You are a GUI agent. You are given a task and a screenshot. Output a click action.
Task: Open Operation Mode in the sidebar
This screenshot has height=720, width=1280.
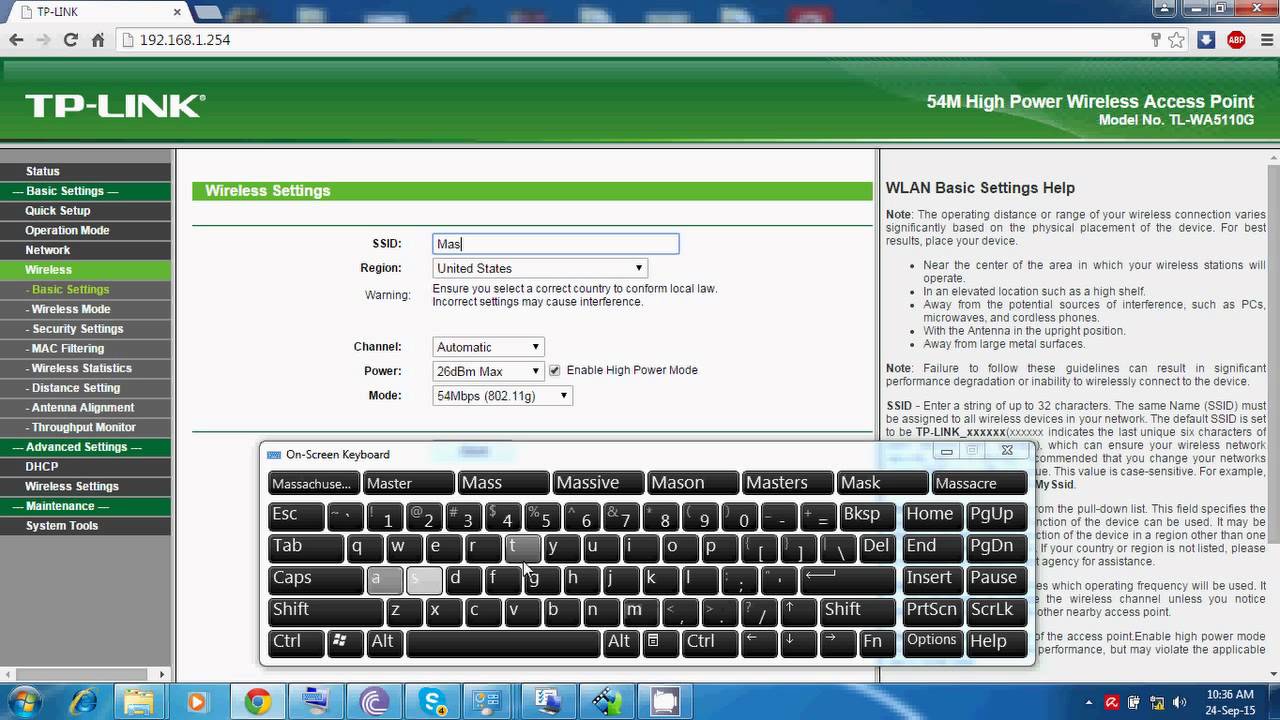(x=67, y=230)
